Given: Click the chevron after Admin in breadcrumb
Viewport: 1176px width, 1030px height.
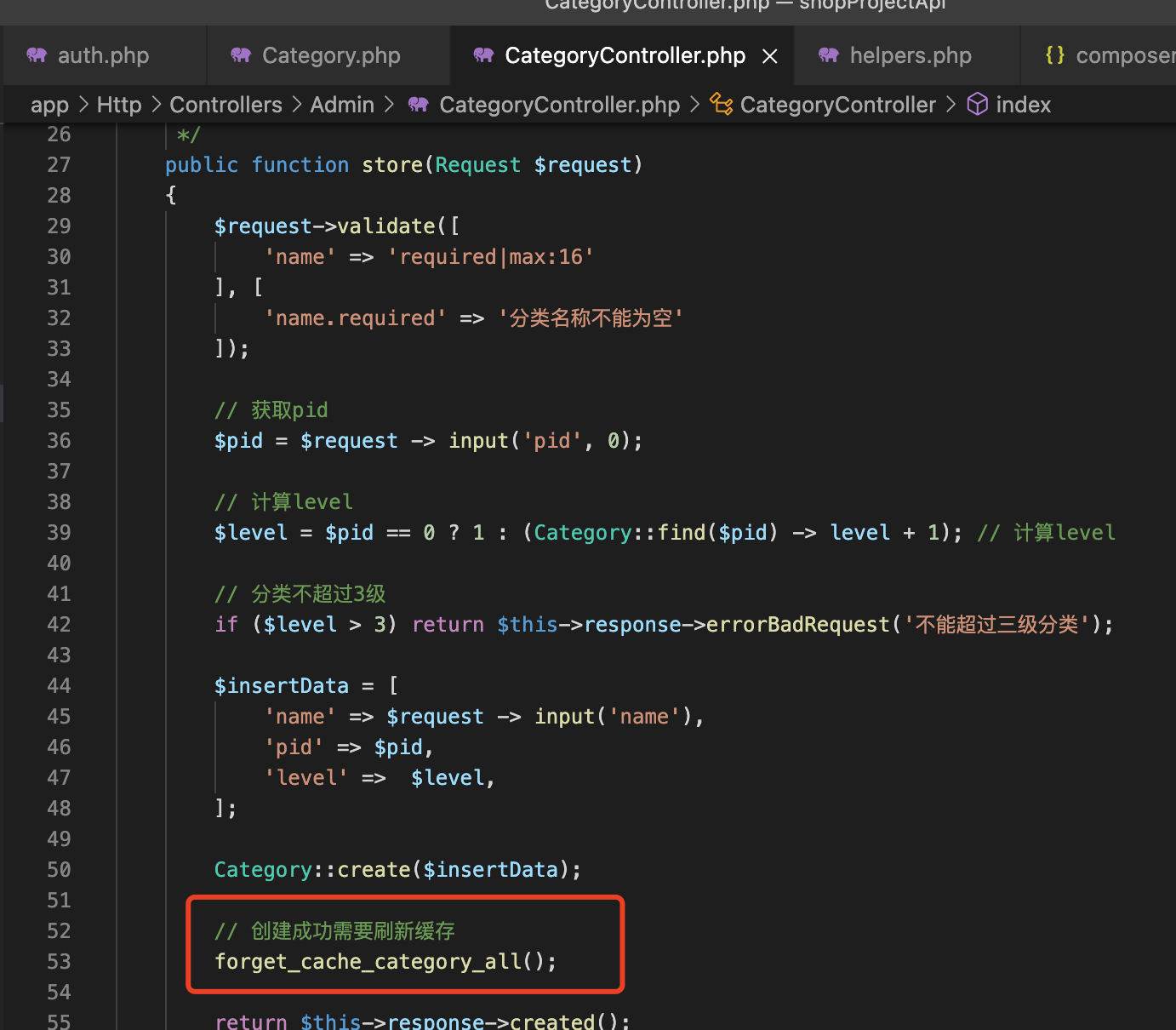Looking at the screenshot, I should point(390,105).
